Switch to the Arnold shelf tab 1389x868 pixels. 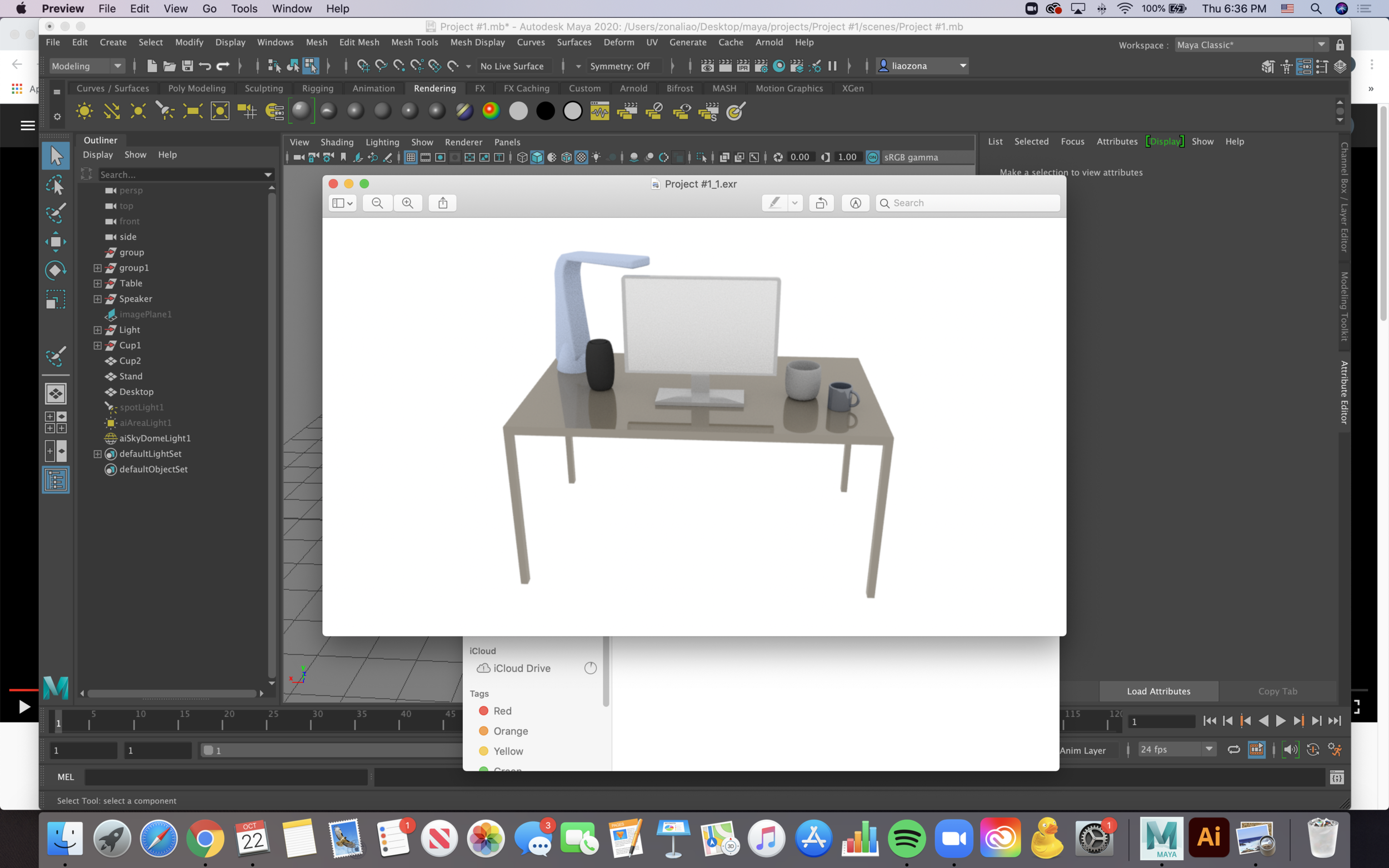tap(633, 88)
